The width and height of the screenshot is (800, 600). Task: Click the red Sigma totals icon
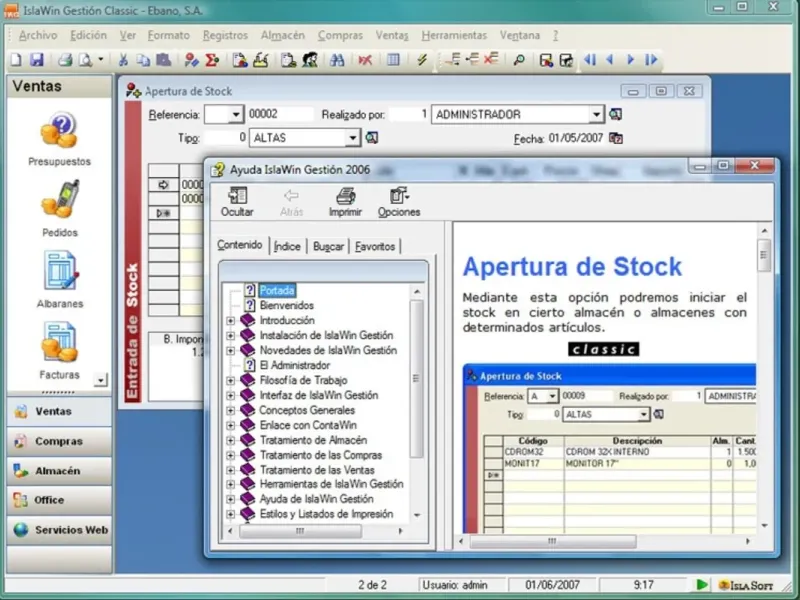(212, 60)
